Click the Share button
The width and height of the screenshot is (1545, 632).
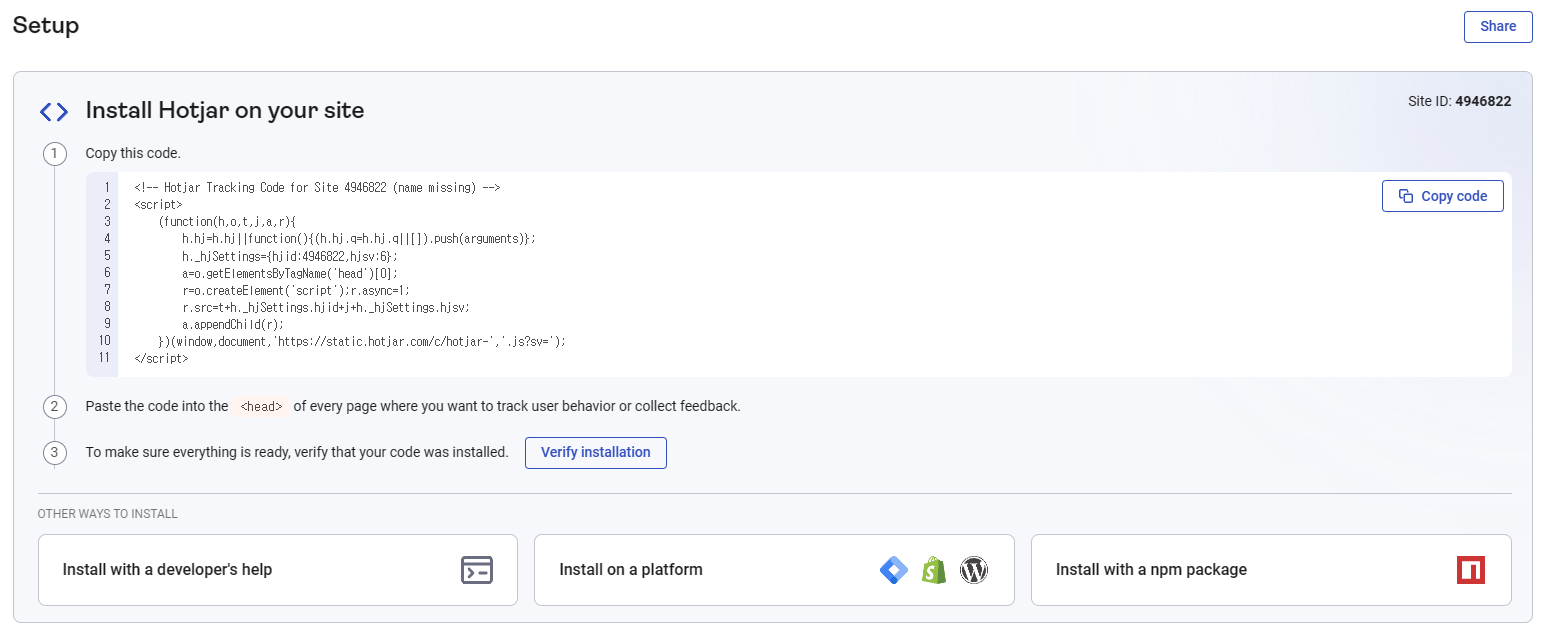tap(1497, 27)
